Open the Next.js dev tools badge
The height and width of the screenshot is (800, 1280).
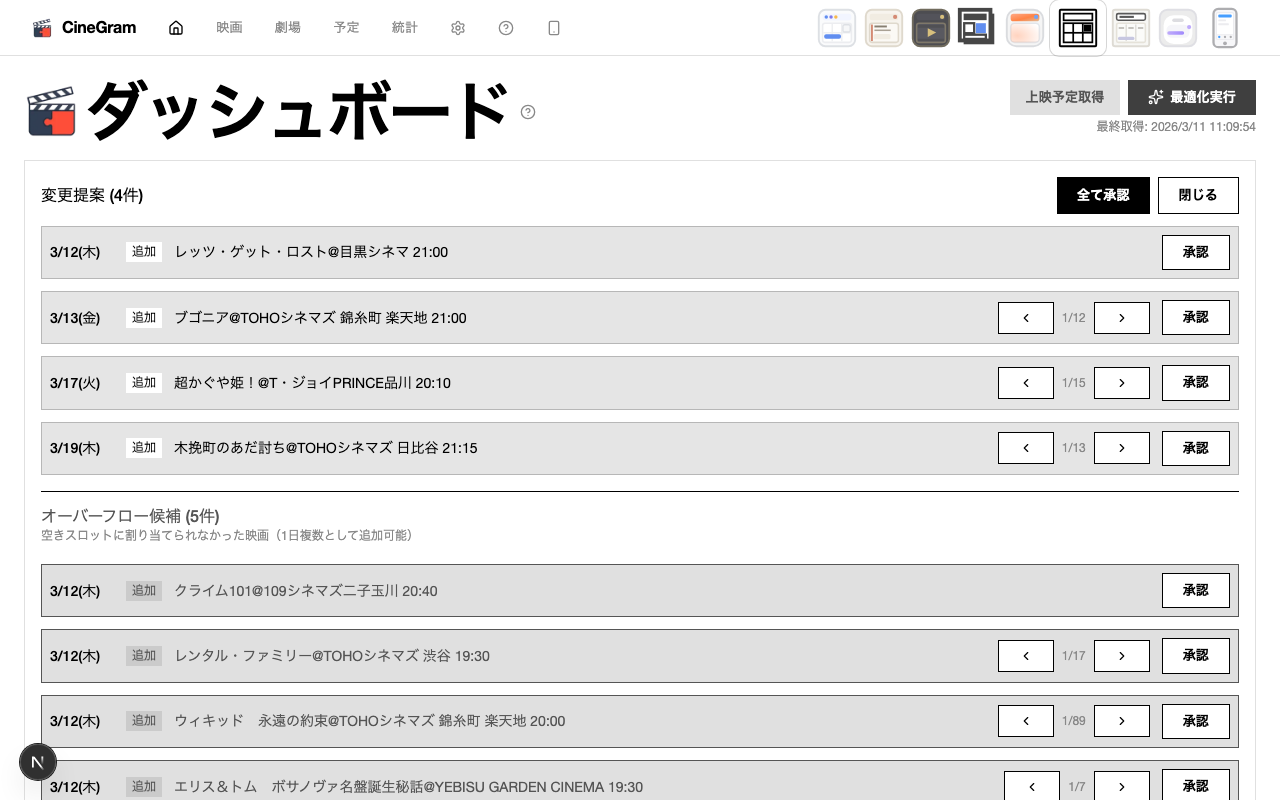[38, 762]
